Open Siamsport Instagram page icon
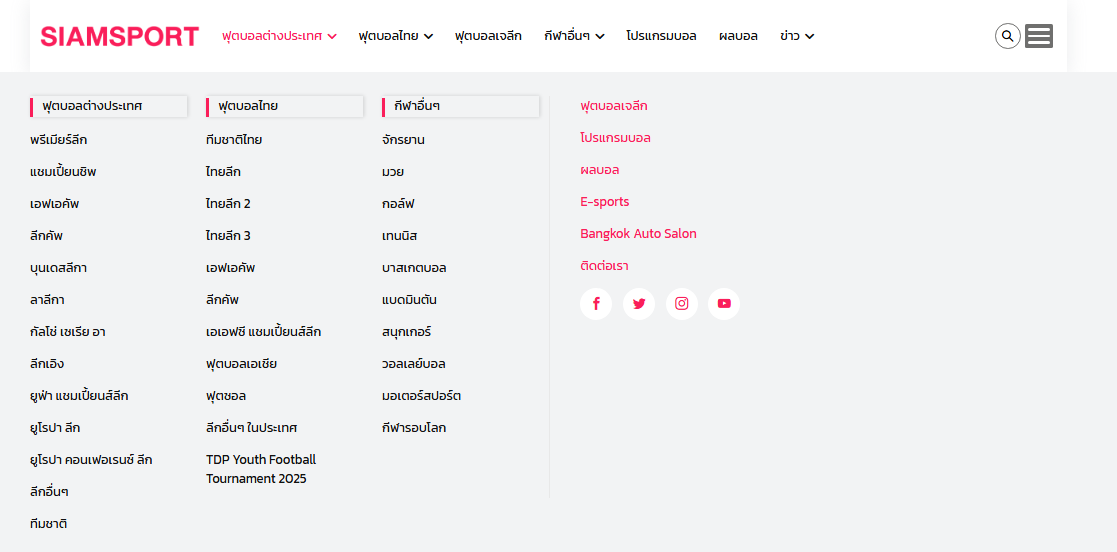 [681, 304]
